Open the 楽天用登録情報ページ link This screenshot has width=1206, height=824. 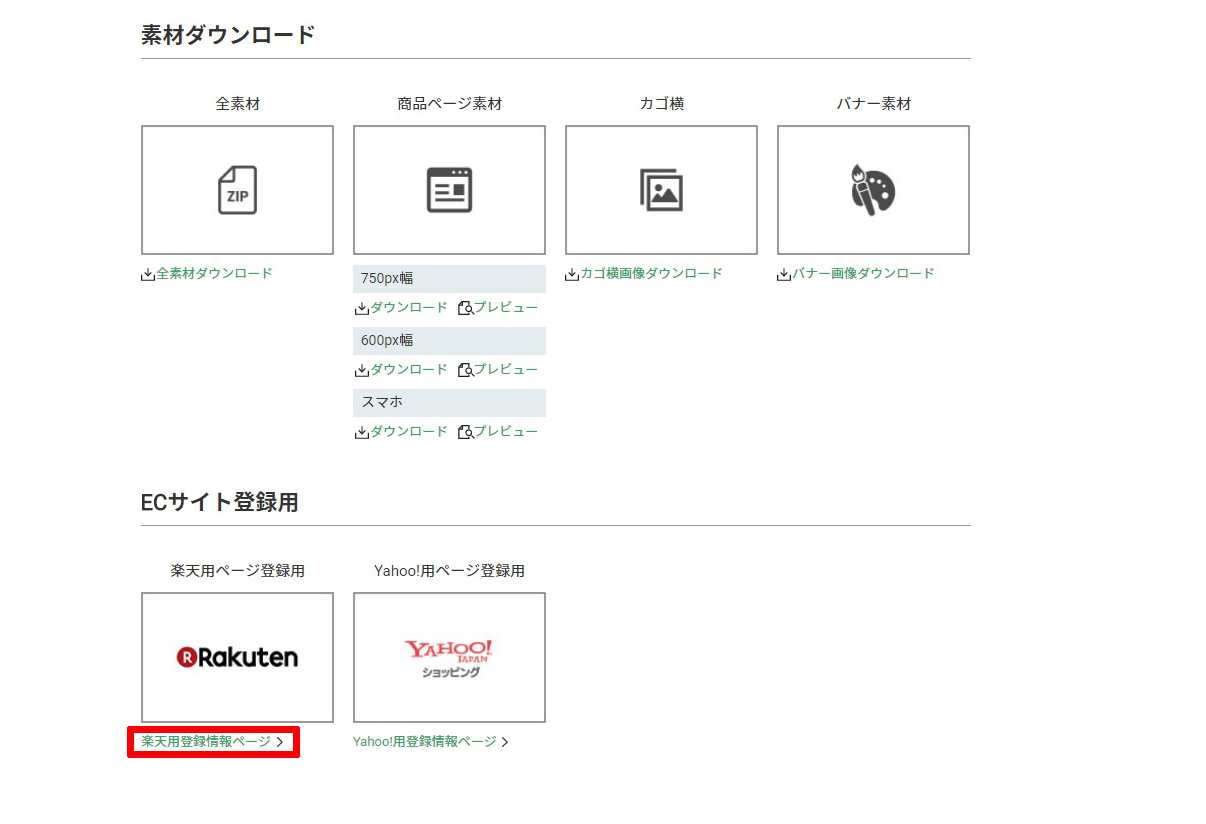coord(213,742)
